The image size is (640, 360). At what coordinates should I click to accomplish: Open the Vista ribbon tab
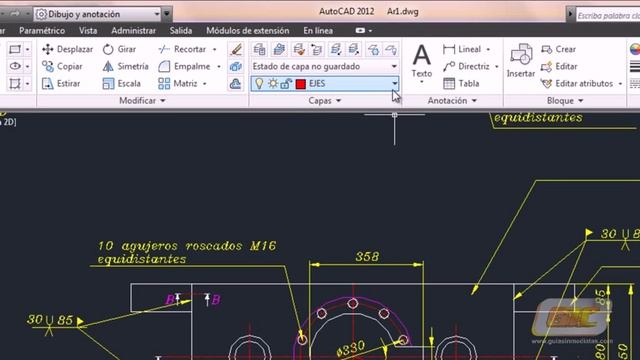point(88,31)
